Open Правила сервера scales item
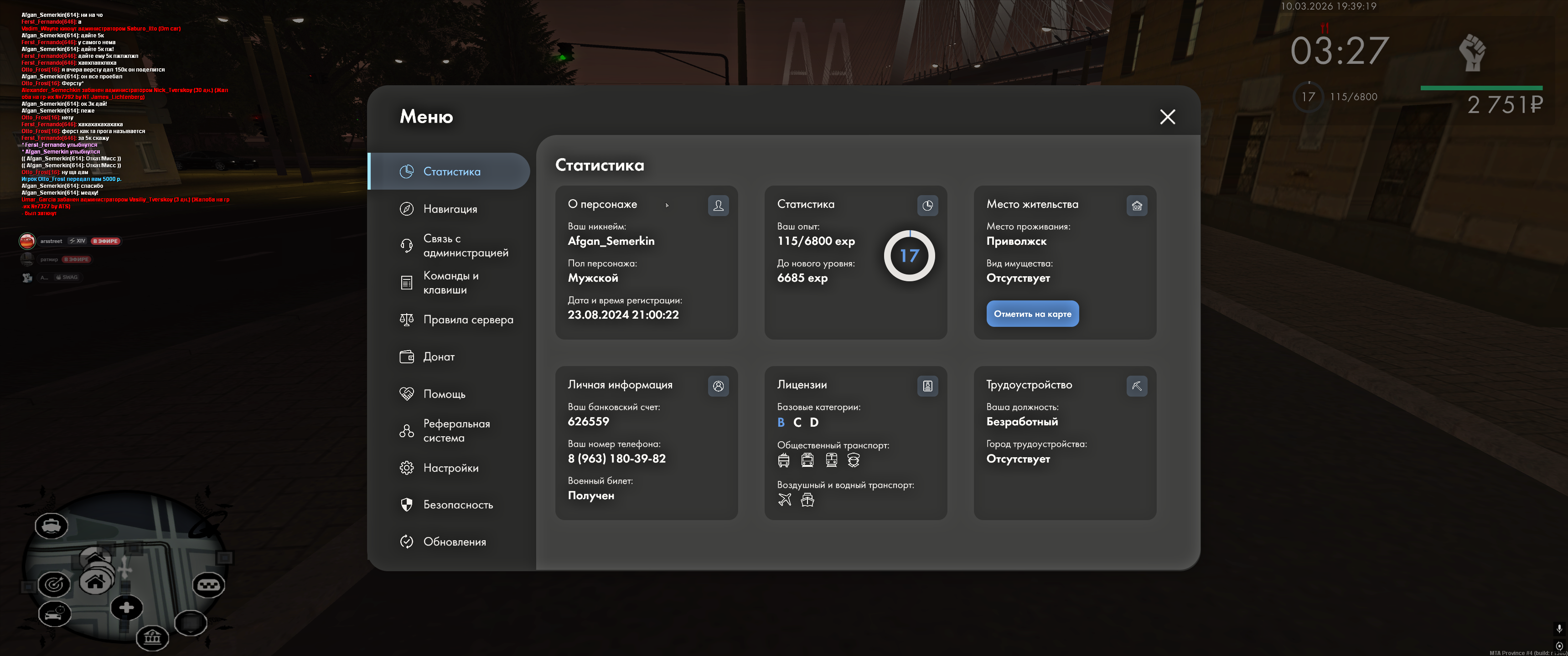Screen dimensions: 1568x656 pyautogui.click(x=467, y=320)
